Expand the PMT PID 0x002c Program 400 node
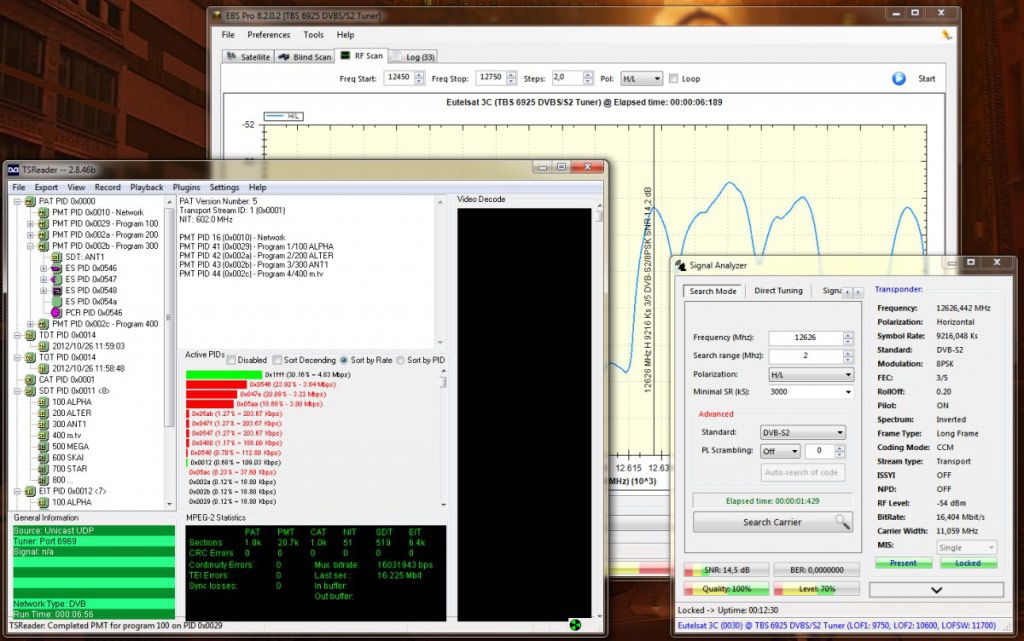This screenshot has height=641, width=1024. pos(31,323)
